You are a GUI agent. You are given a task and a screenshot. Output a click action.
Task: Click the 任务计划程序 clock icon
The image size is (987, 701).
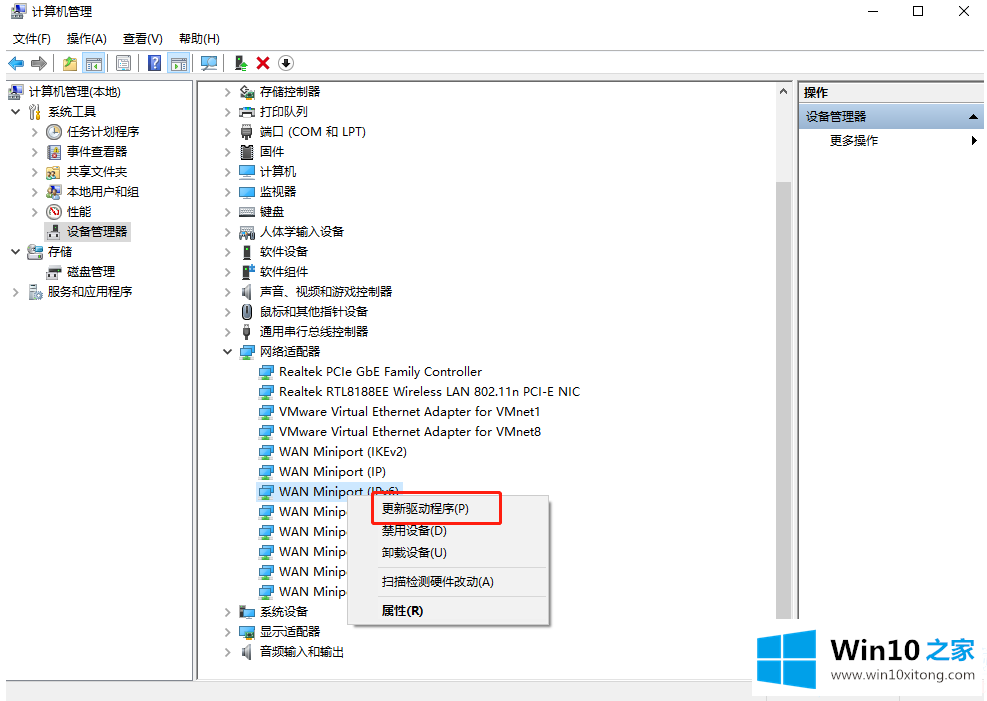tap(54, 132)
